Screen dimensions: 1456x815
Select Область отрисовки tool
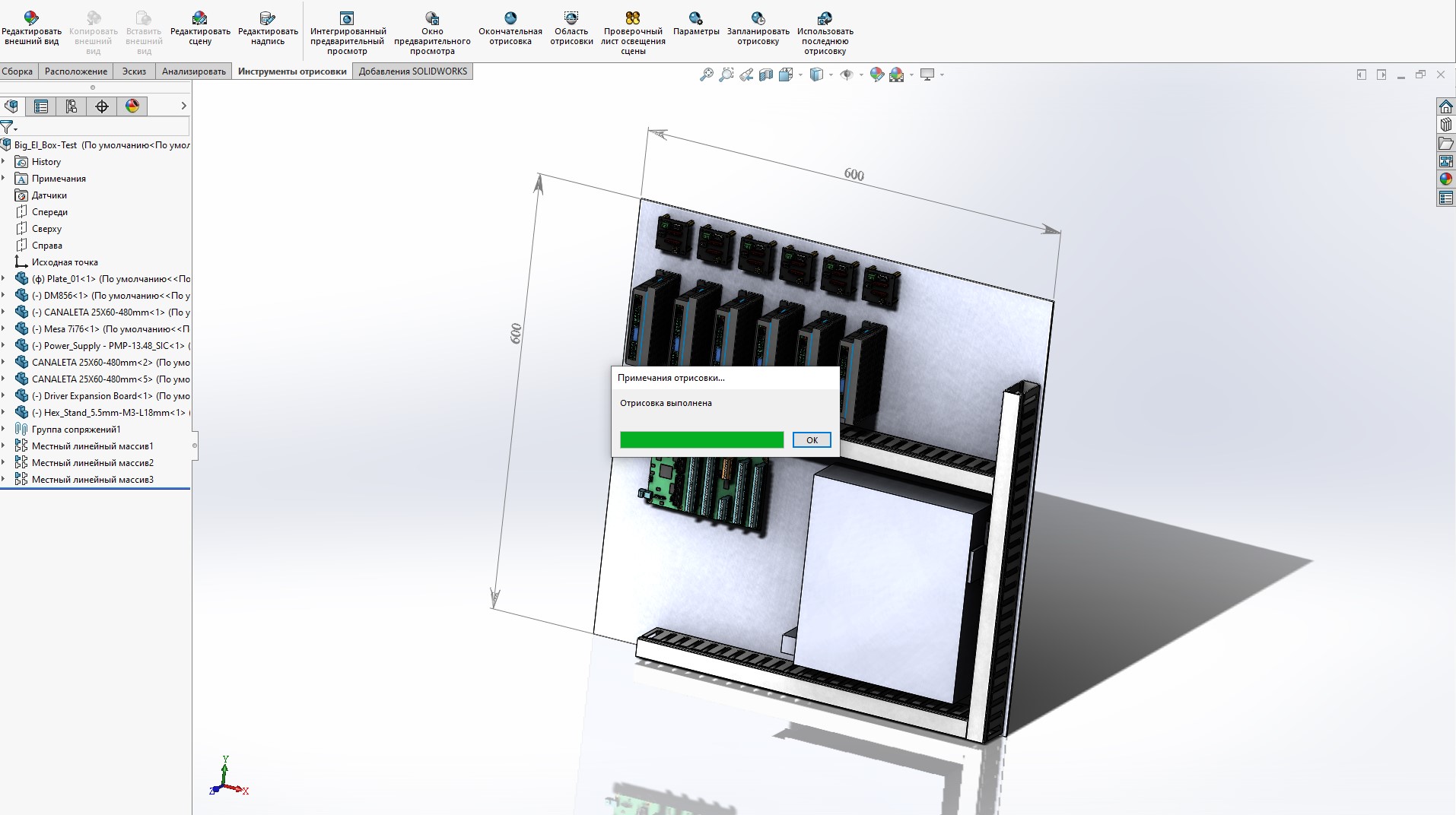[571, 29]
